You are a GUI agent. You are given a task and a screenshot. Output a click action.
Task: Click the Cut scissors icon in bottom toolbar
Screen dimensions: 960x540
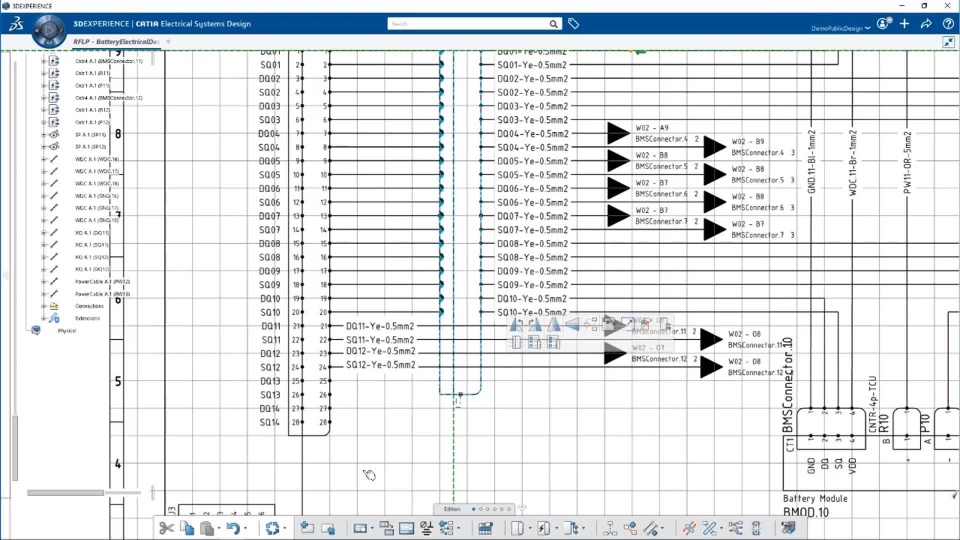[167, 528]
